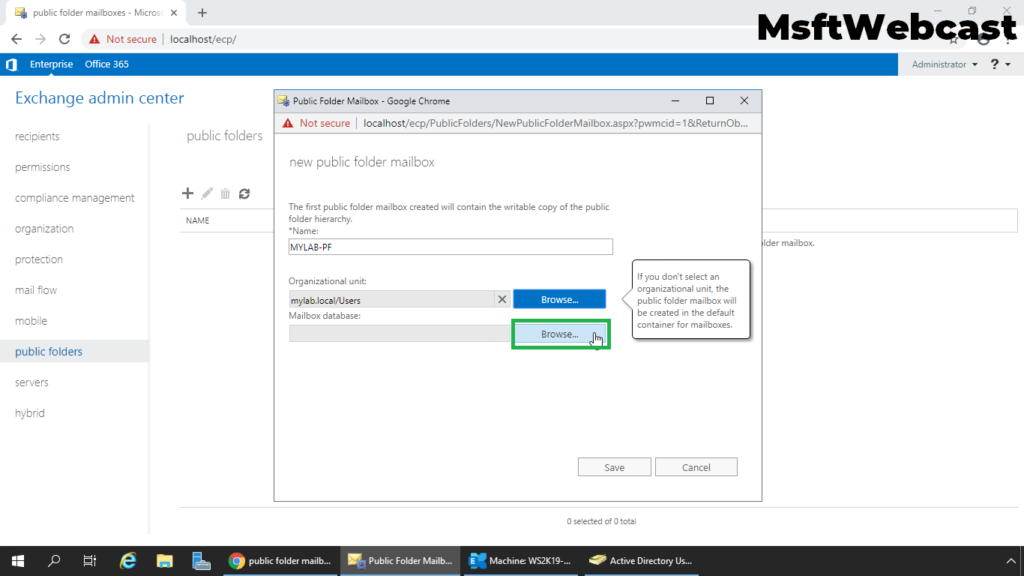
Task: Select Enterprise tab in header
Action: 51,64
